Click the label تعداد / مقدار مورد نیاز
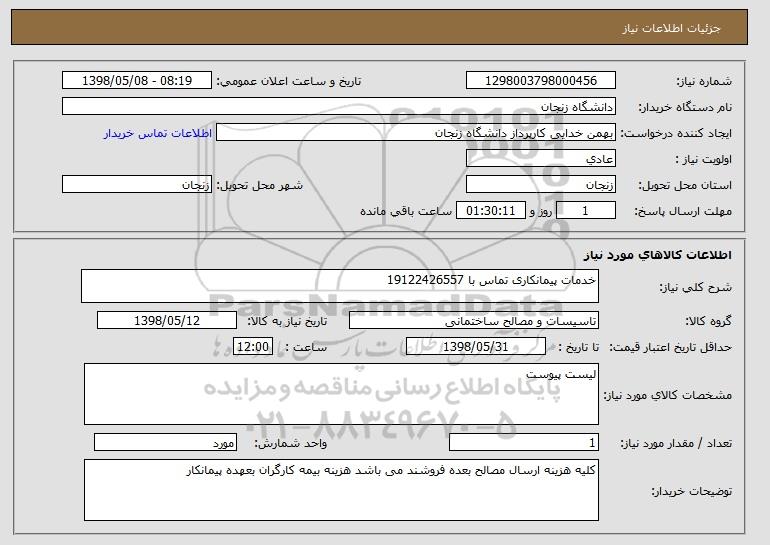The height and width of the screenshot is (545, 770). 676,443
